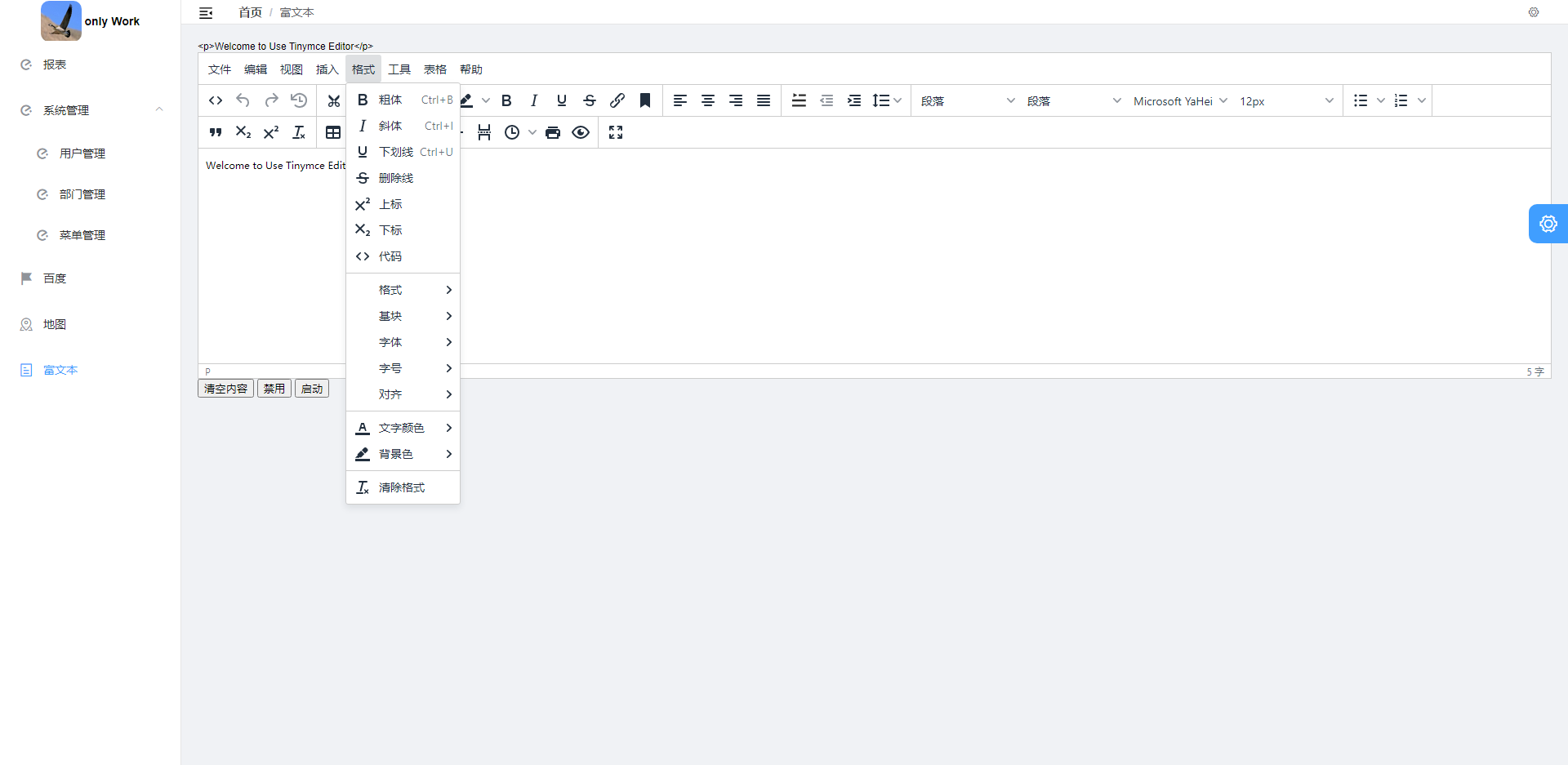Collapse the 系统管理 sidebar group
This screenshot has width=1568, height=765.
[91, 110]
